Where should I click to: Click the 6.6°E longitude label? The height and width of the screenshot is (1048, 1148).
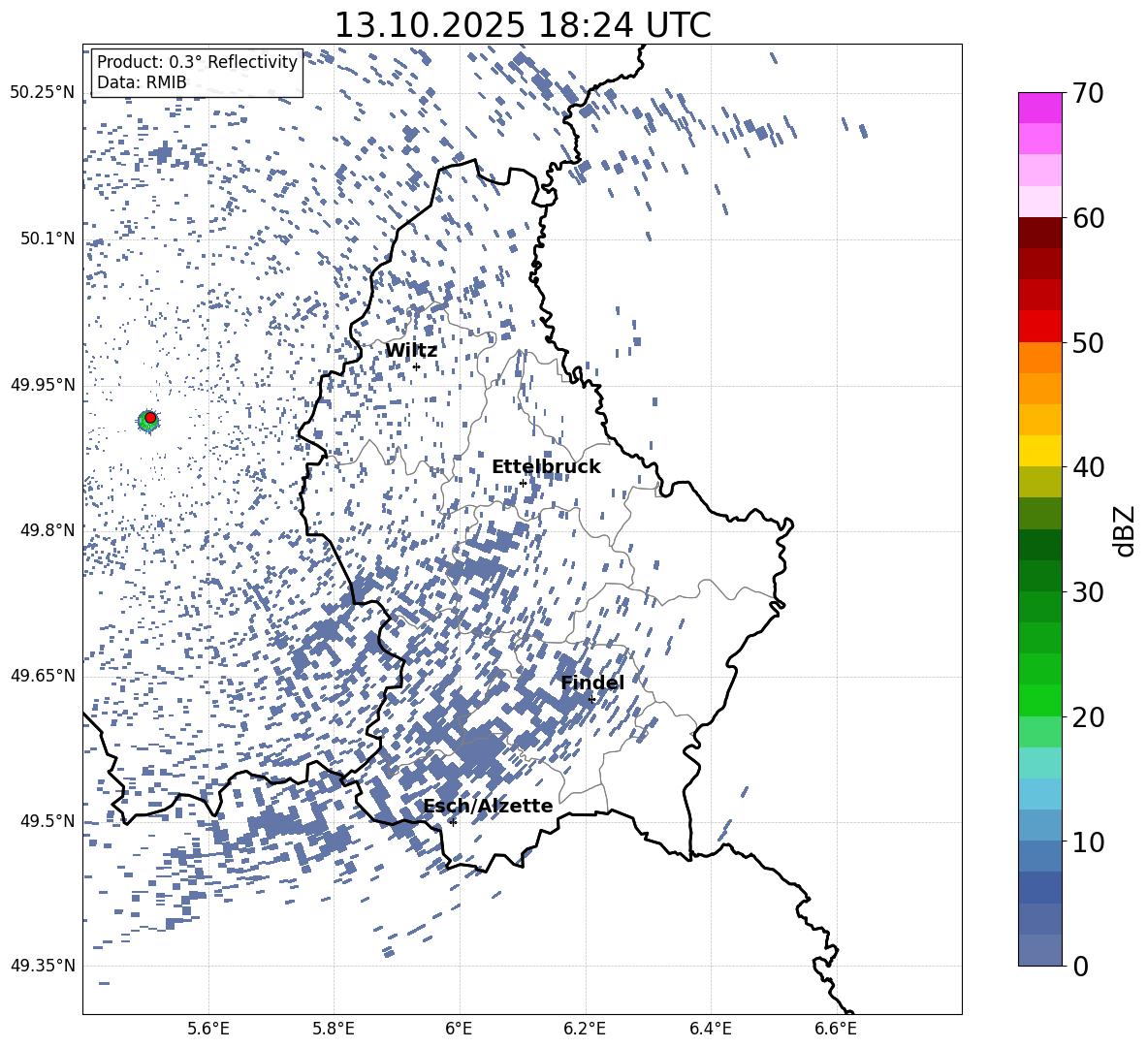(x=836, y=1029)
